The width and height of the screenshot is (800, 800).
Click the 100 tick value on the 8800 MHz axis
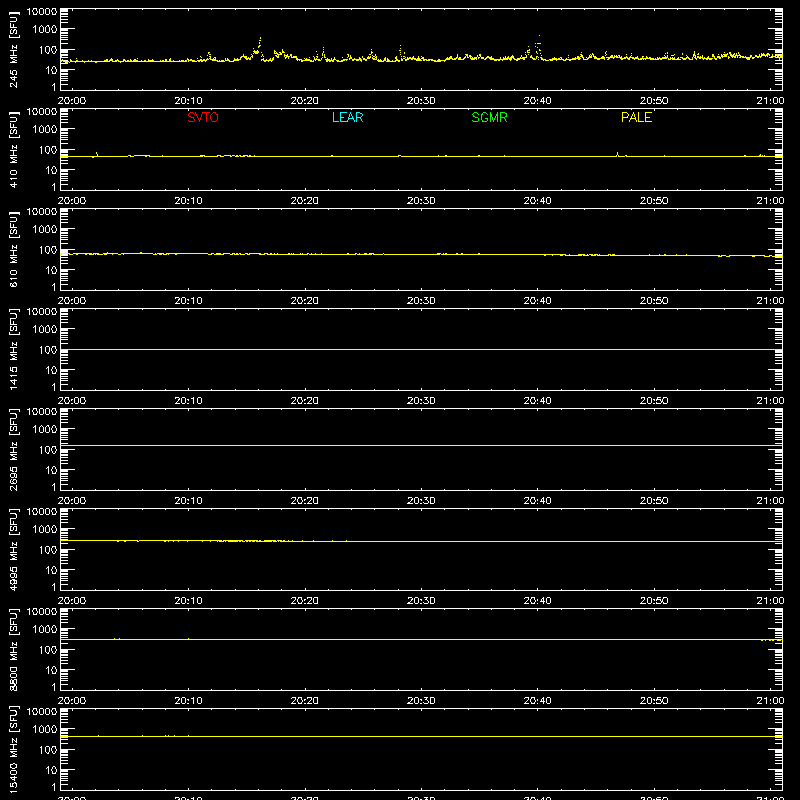48,650
